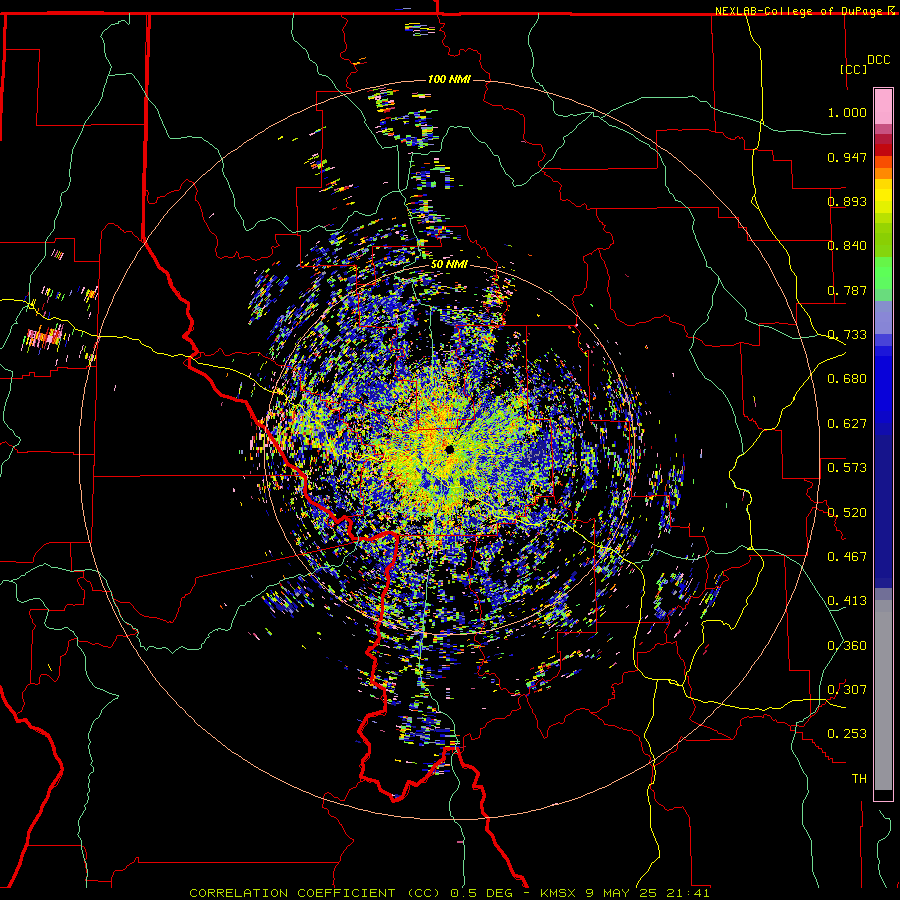
Task: Click the radar site black dot at center
Action: click(449, 449)
